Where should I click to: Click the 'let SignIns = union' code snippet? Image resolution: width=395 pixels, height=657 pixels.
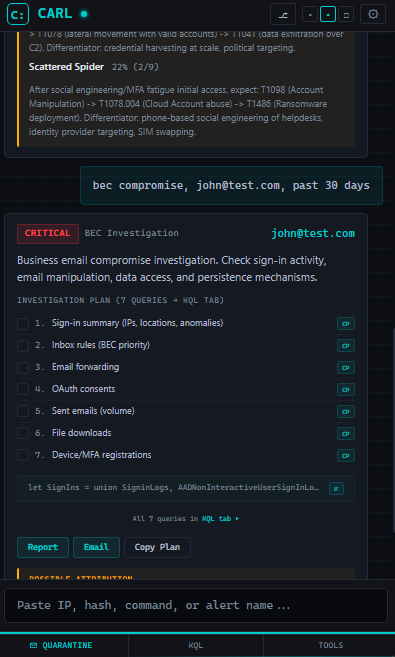tap(173, 488)
